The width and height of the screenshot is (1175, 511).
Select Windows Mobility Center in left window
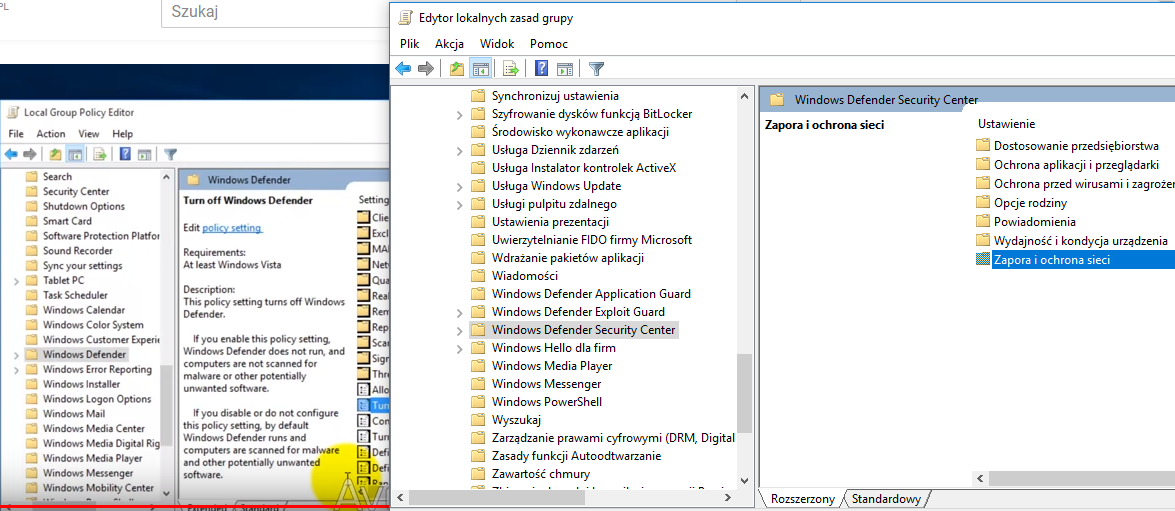pos(98,488)
